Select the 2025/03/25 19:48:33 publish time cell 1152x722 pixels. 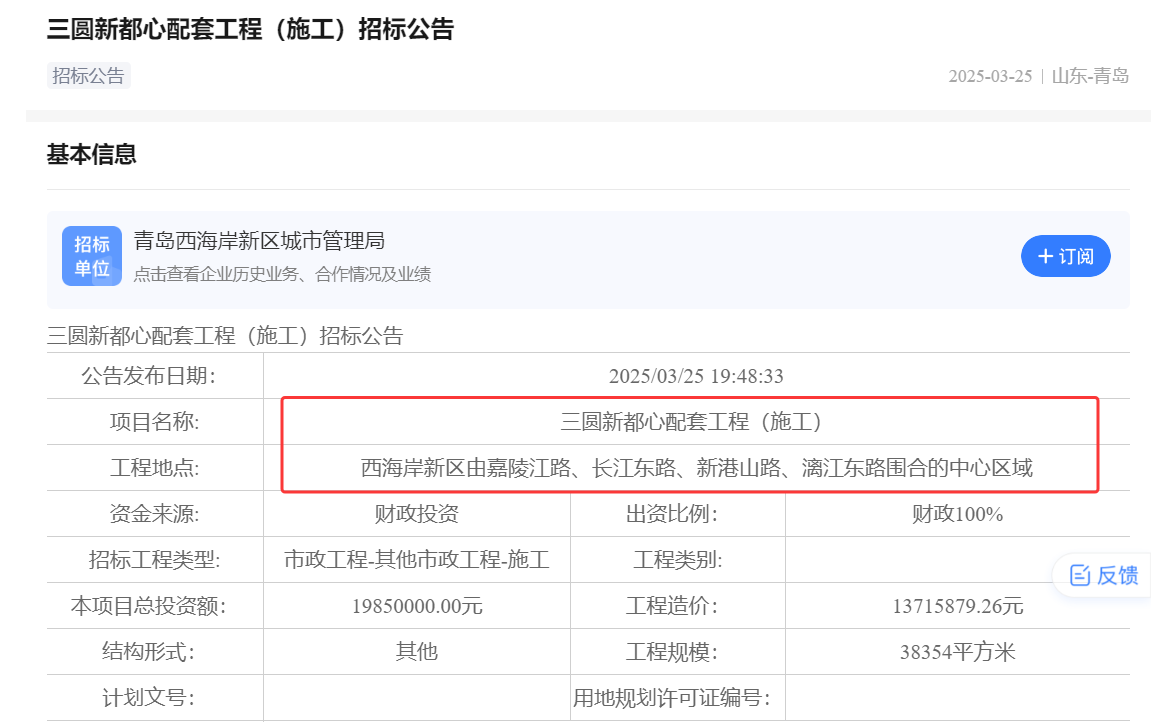(696, 376)
